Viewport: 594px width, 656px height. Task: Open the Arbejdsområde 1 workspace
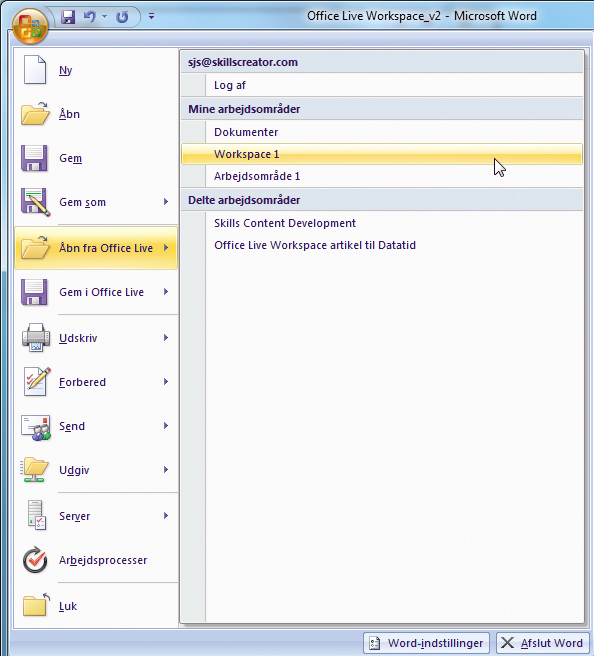[382, 176]
